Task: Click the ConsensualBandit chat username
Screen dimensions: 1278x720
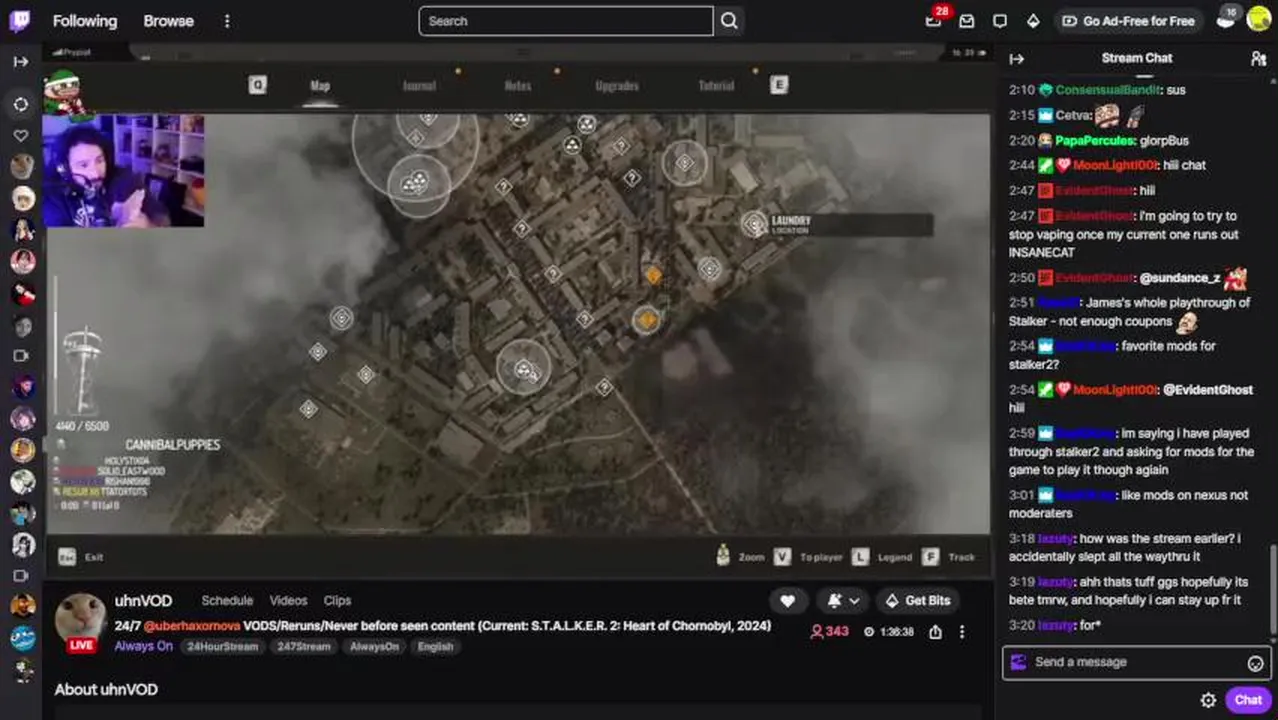Action: click(1108, 90)
